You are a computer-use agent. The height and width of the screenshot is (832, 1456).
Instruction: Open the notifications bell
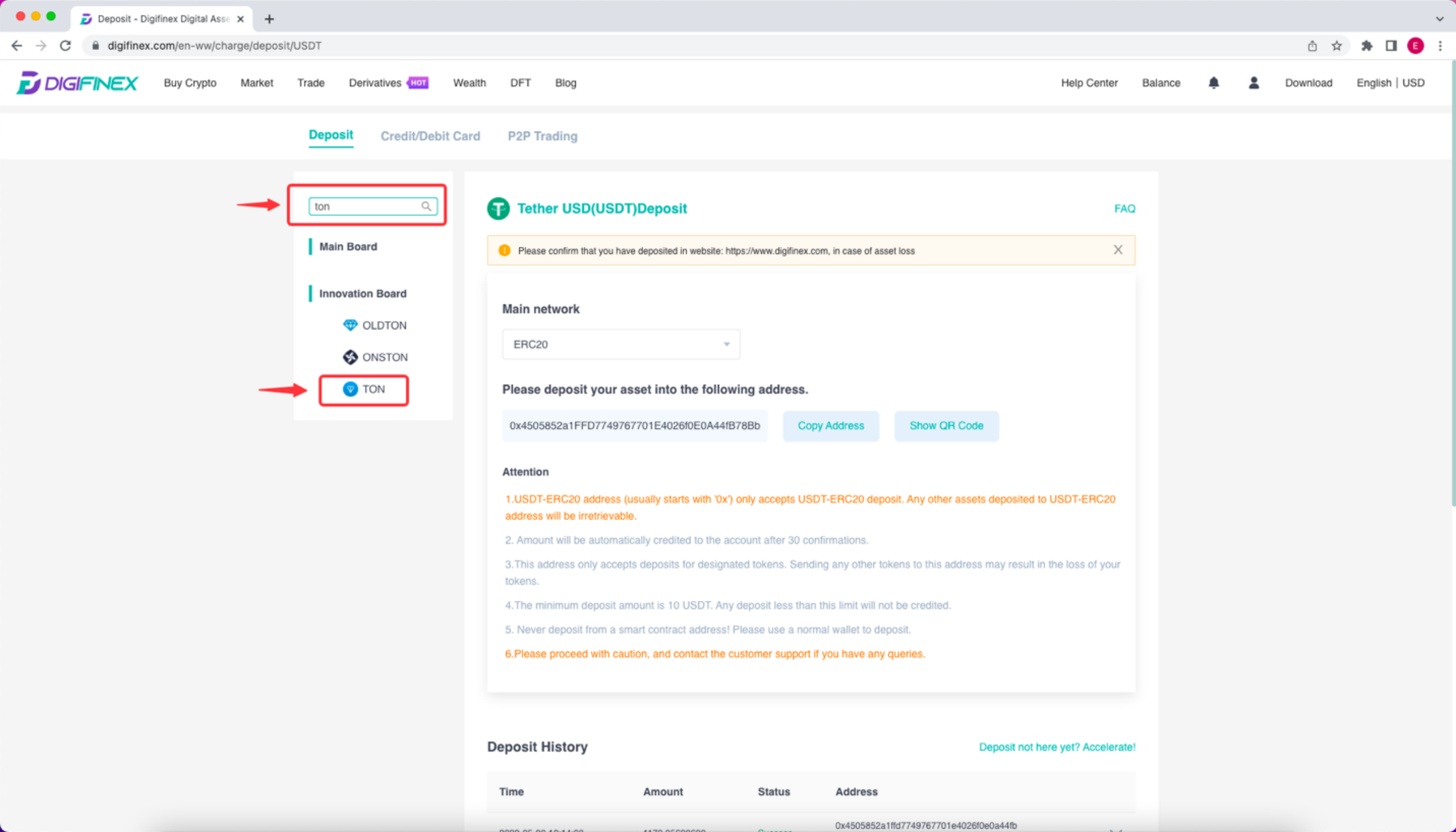pyautogui.click(x=1213, y=83)
